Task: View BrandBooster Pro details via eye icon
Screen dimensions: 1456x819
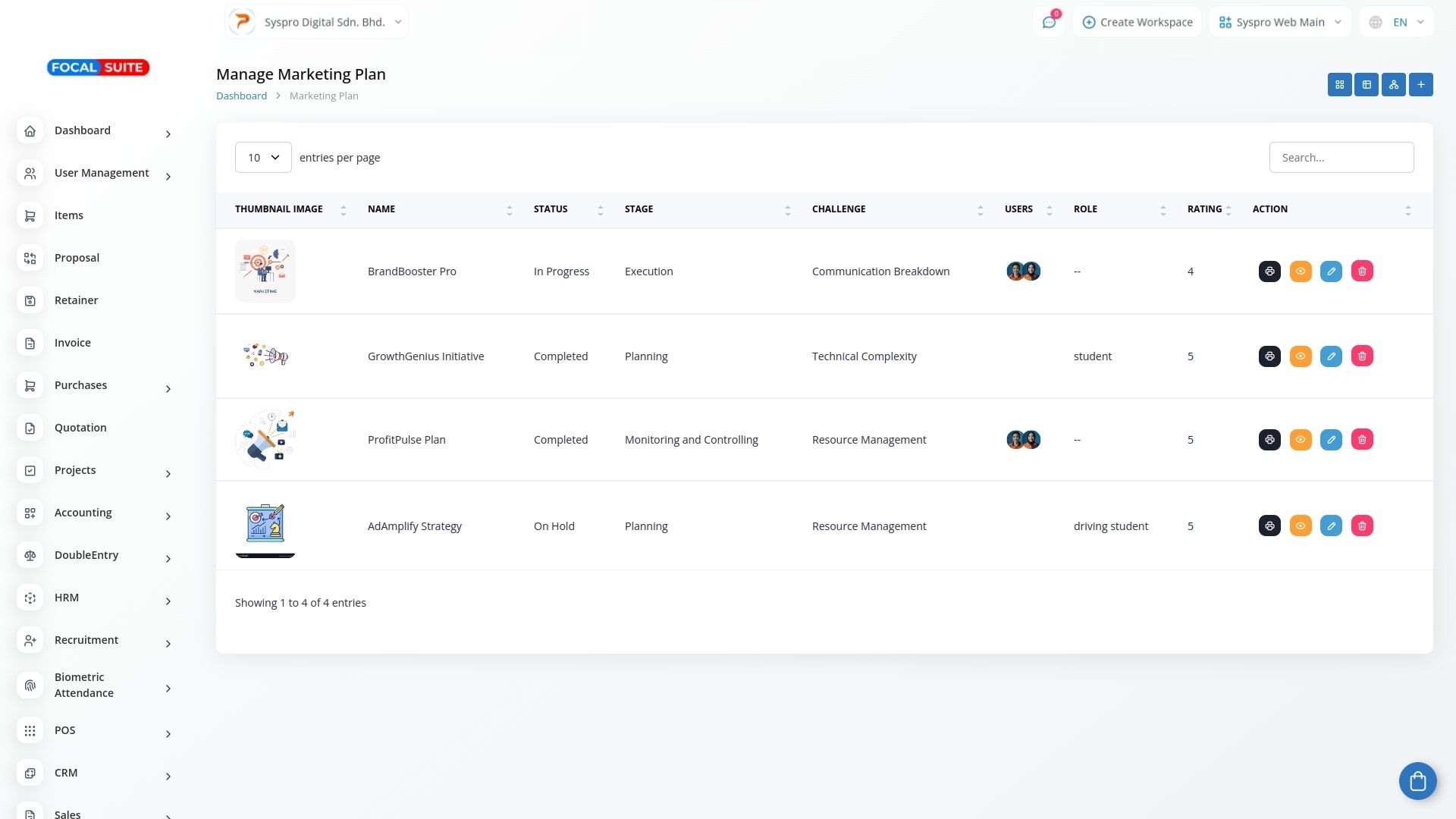Action: click(1301, 271)
